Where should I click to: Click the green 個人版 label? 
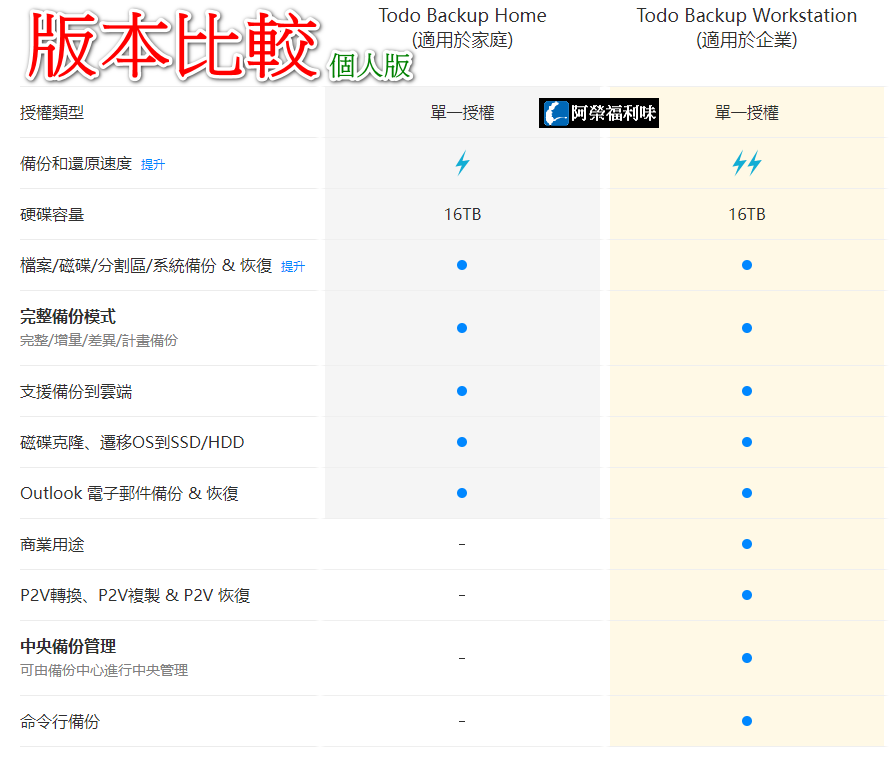pyautogui.click(x=370, y=64)
